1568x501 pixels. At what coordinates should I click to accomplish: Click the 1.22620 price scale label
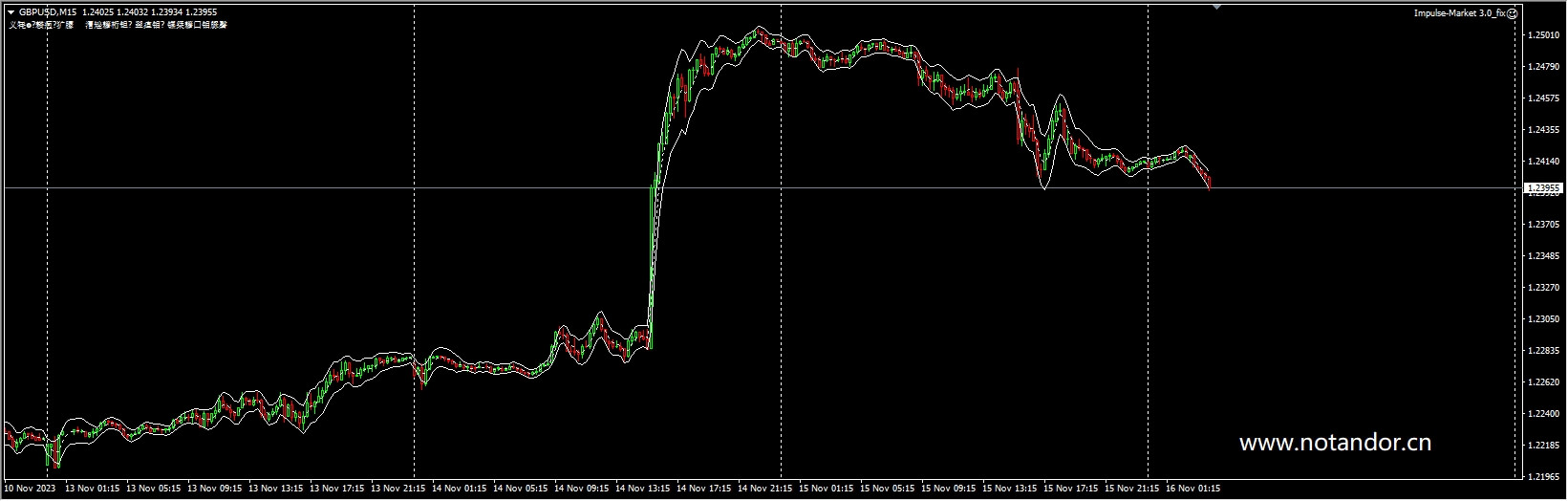1544,382
